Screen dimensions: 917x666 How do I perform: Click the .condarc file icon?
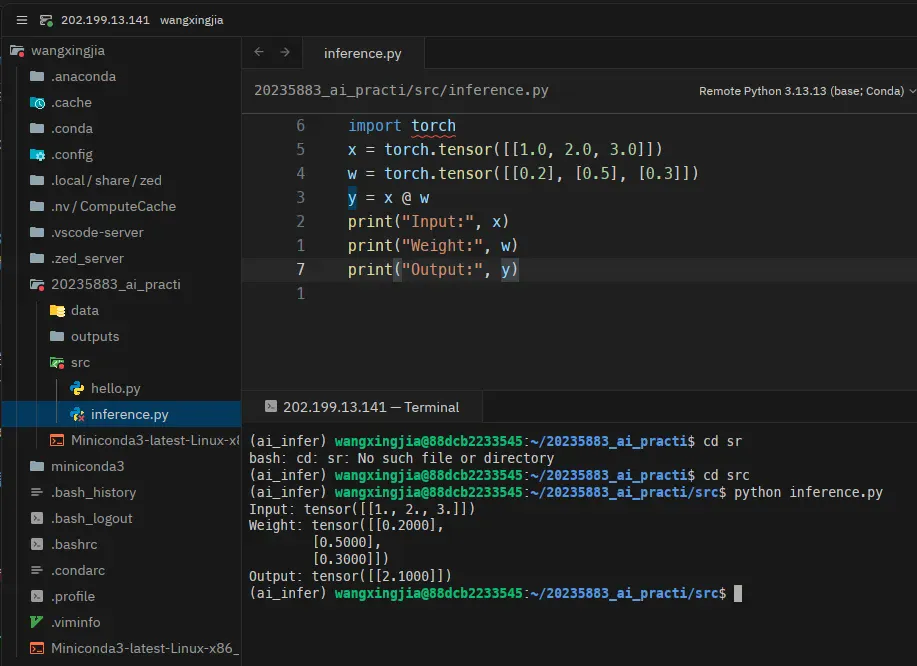click(x=36, y=570)
